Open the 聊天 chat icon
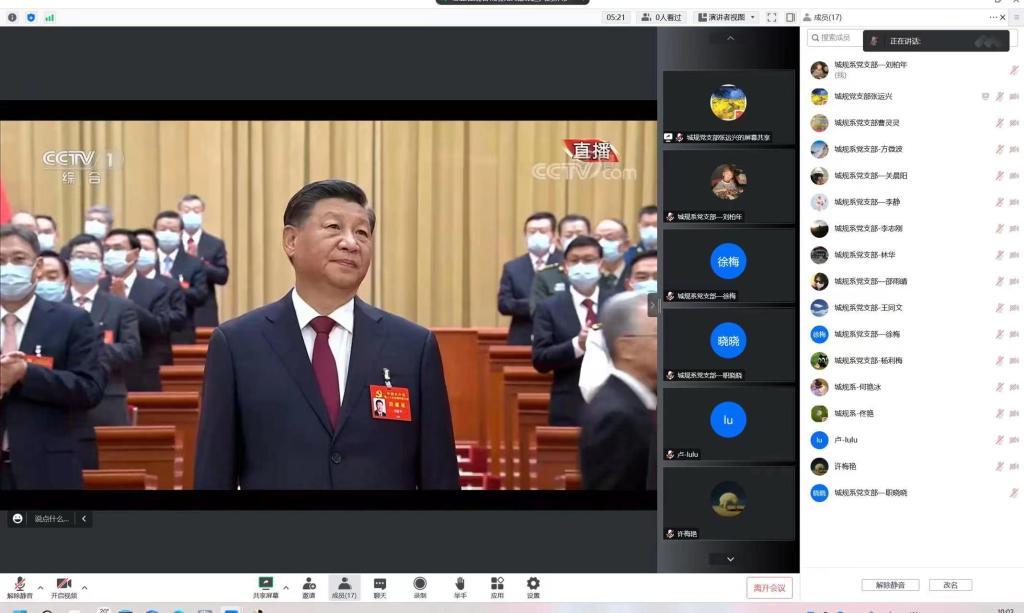The image size is (1024, 613). [x=380, y=584]
